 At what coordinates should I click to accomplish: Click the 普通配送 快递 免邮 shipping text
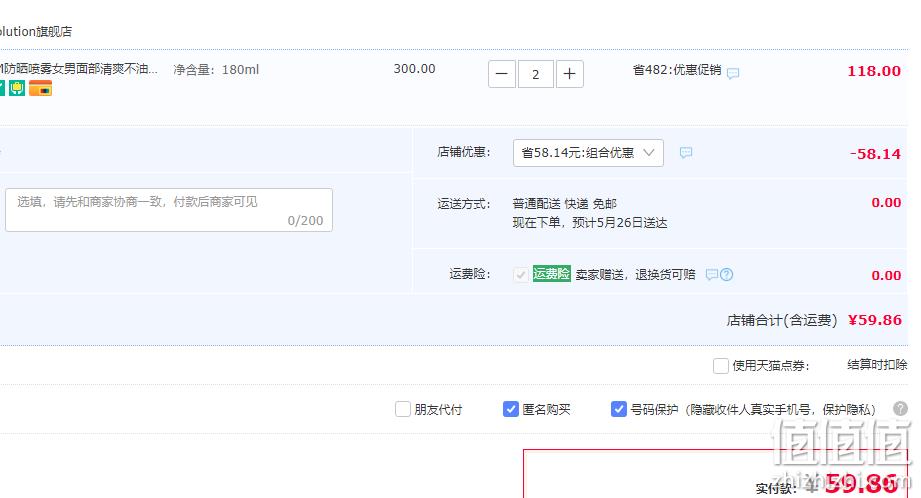coord(564,204)
